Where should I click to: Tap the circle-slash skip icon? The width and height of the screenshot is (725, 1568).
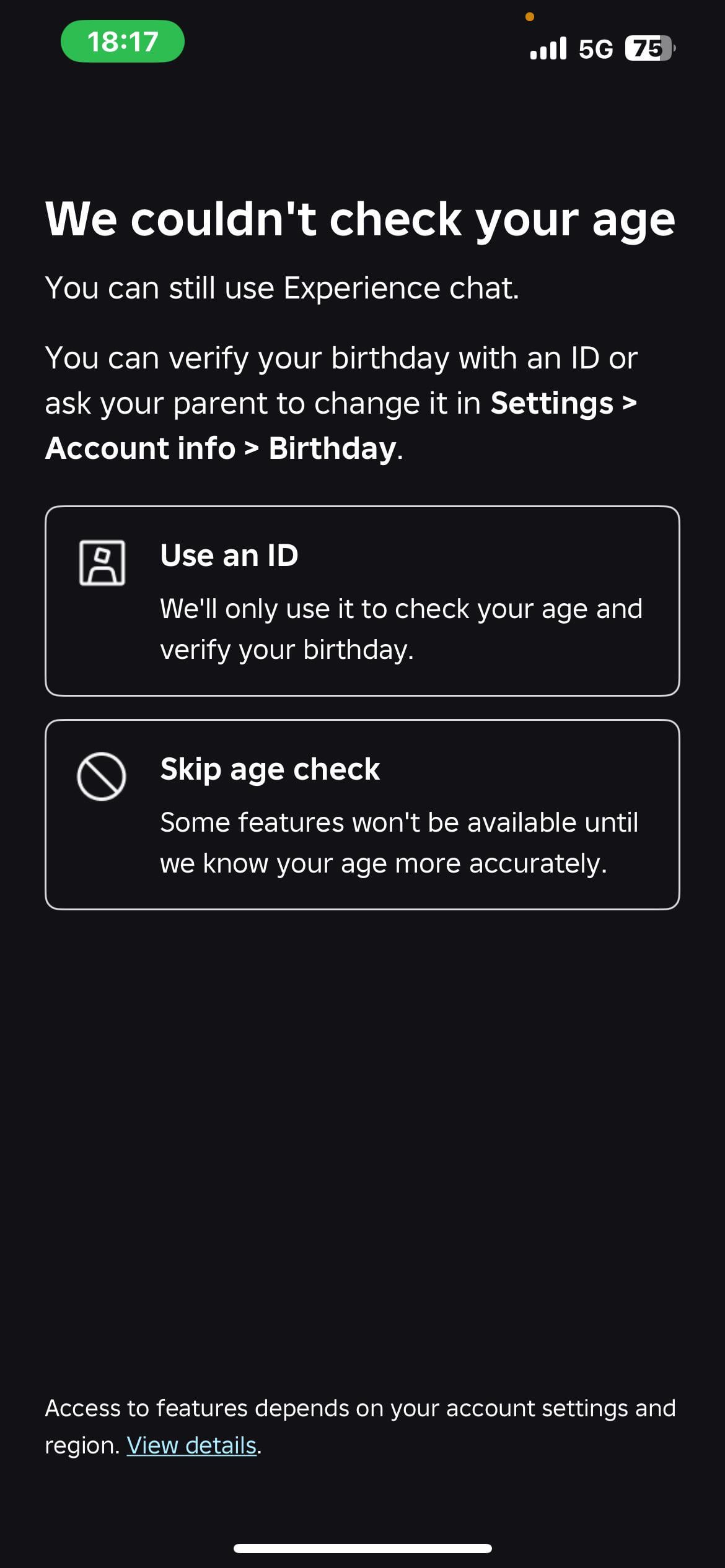coord(102,777)
